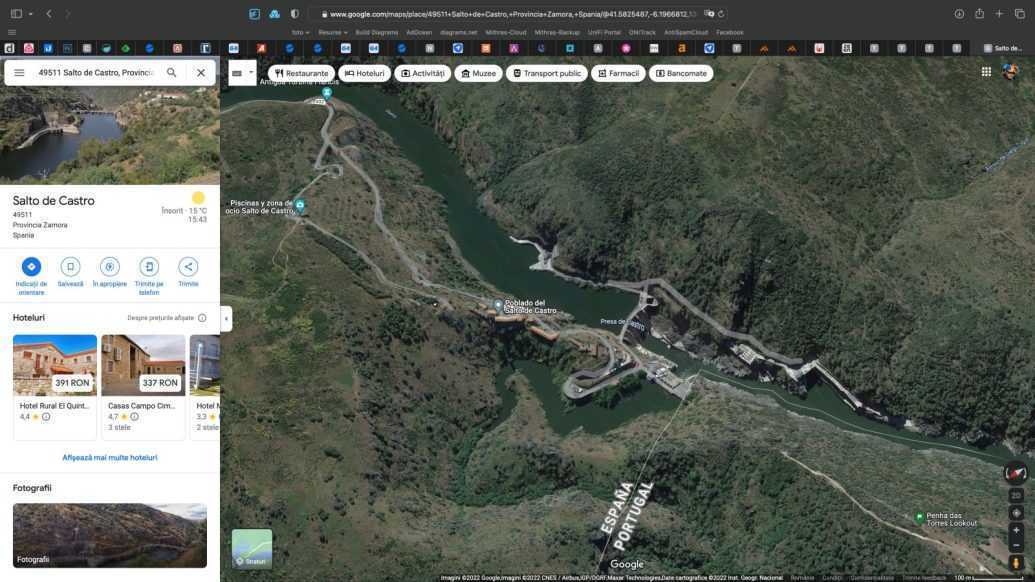Select the 'Farmacii' category chip

[617, 73]
